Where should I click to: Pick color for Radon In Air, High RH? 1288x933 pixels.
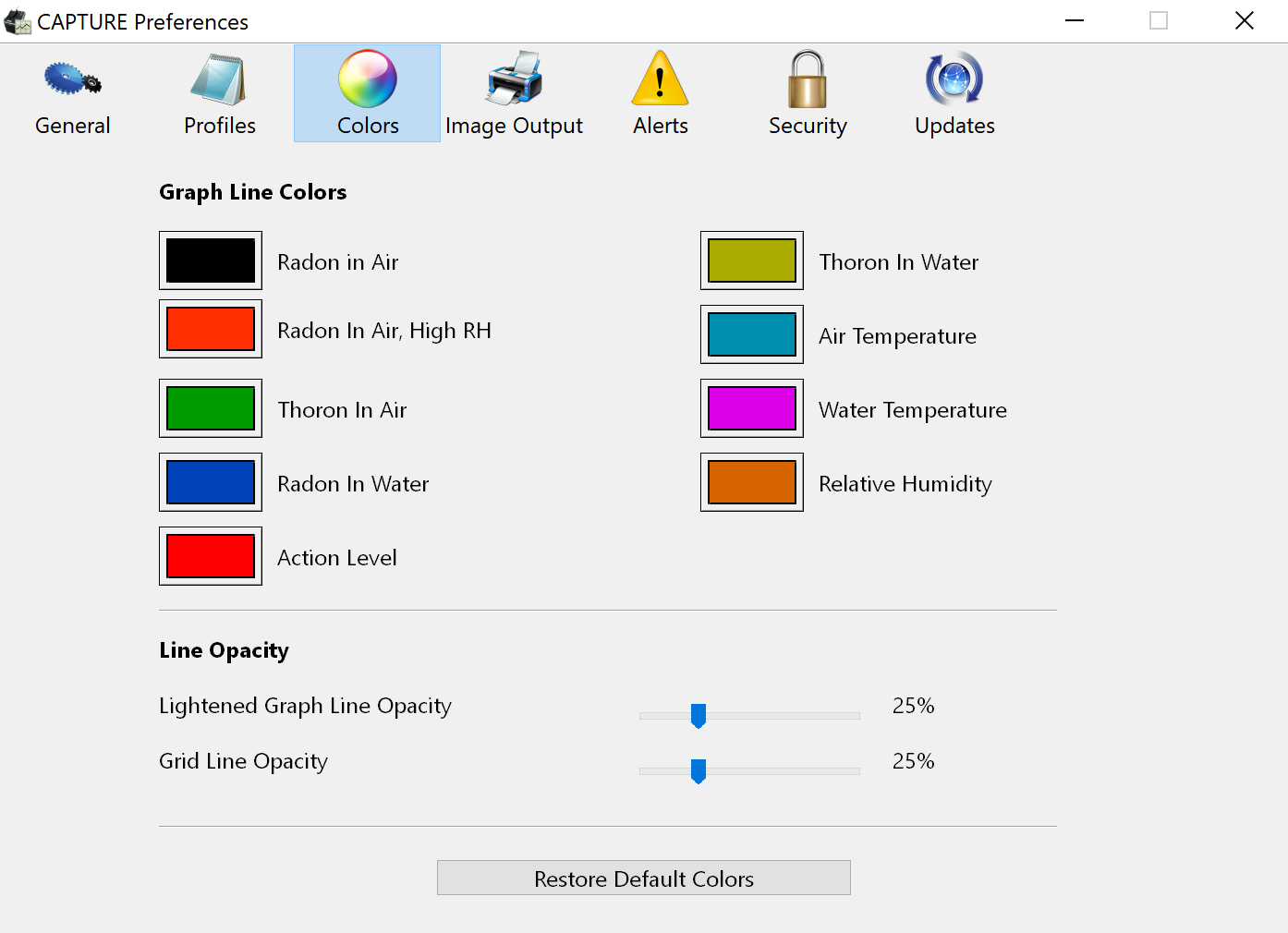[x=211, y=329]
